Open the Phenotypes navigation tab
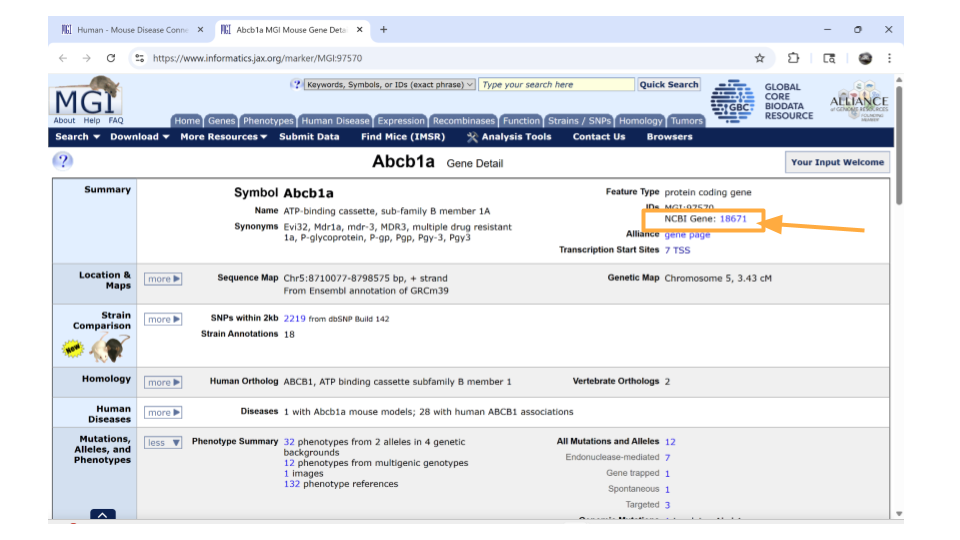 [268, 121]
